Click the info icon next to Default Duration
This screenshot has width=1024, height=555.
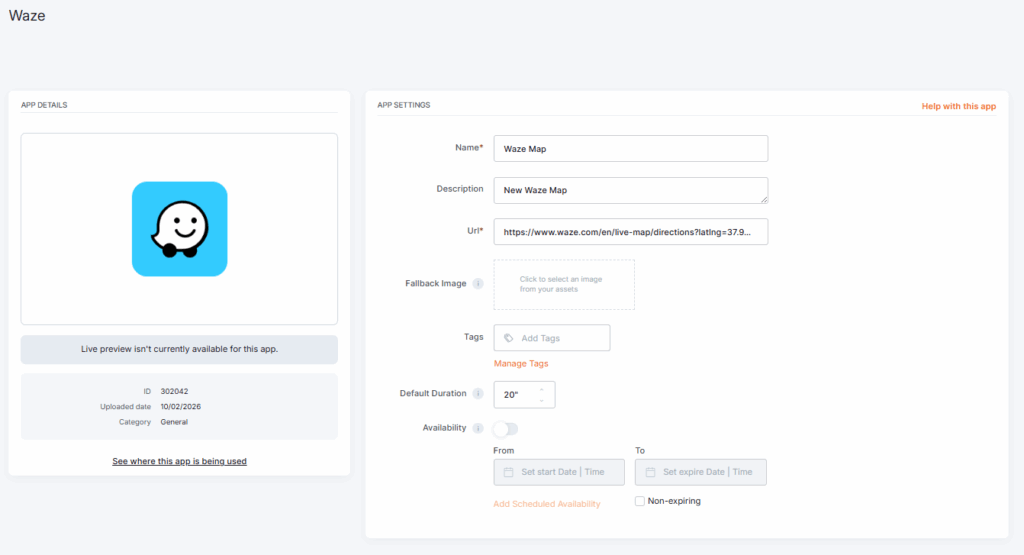point(478,394)
